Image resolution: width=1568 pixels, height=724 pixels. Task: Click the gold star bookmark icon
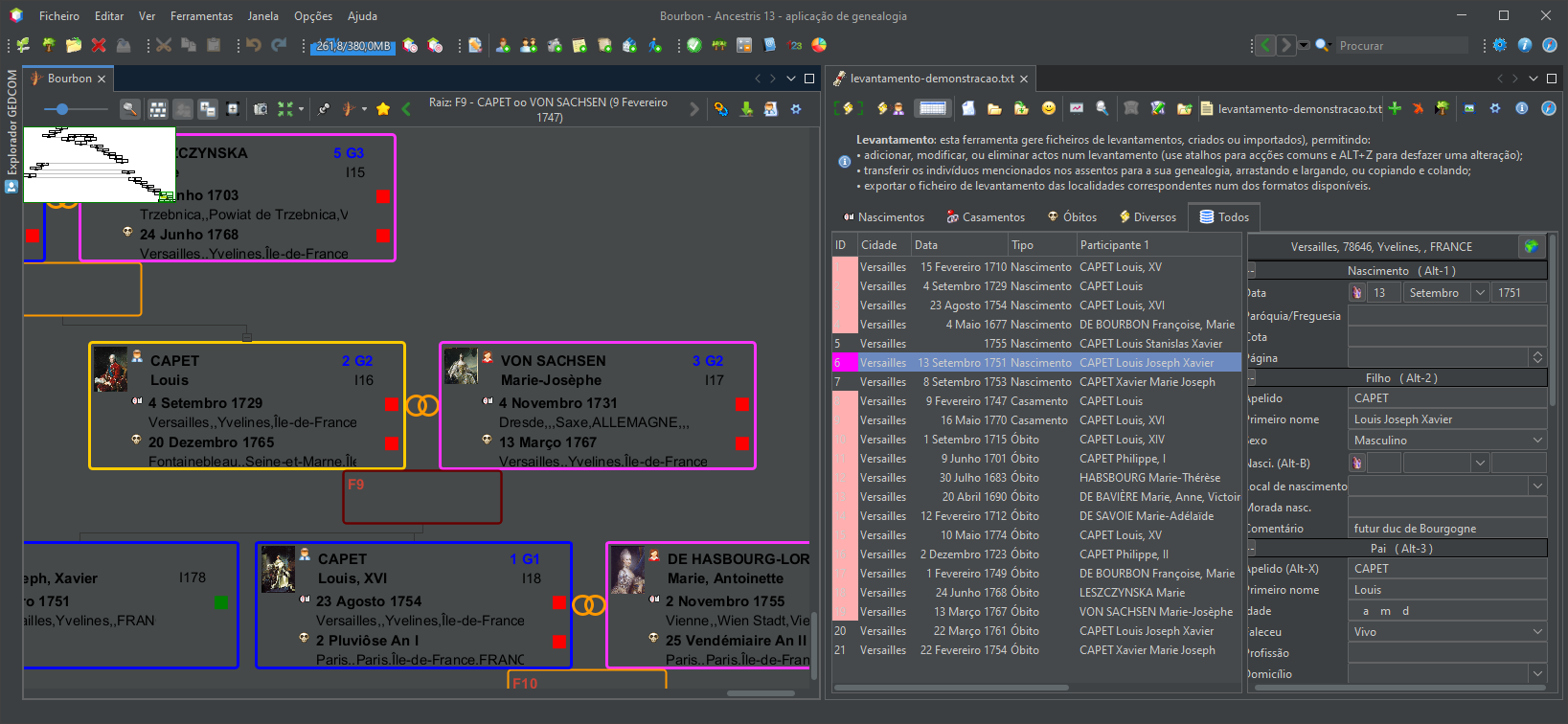click(383, 109)
